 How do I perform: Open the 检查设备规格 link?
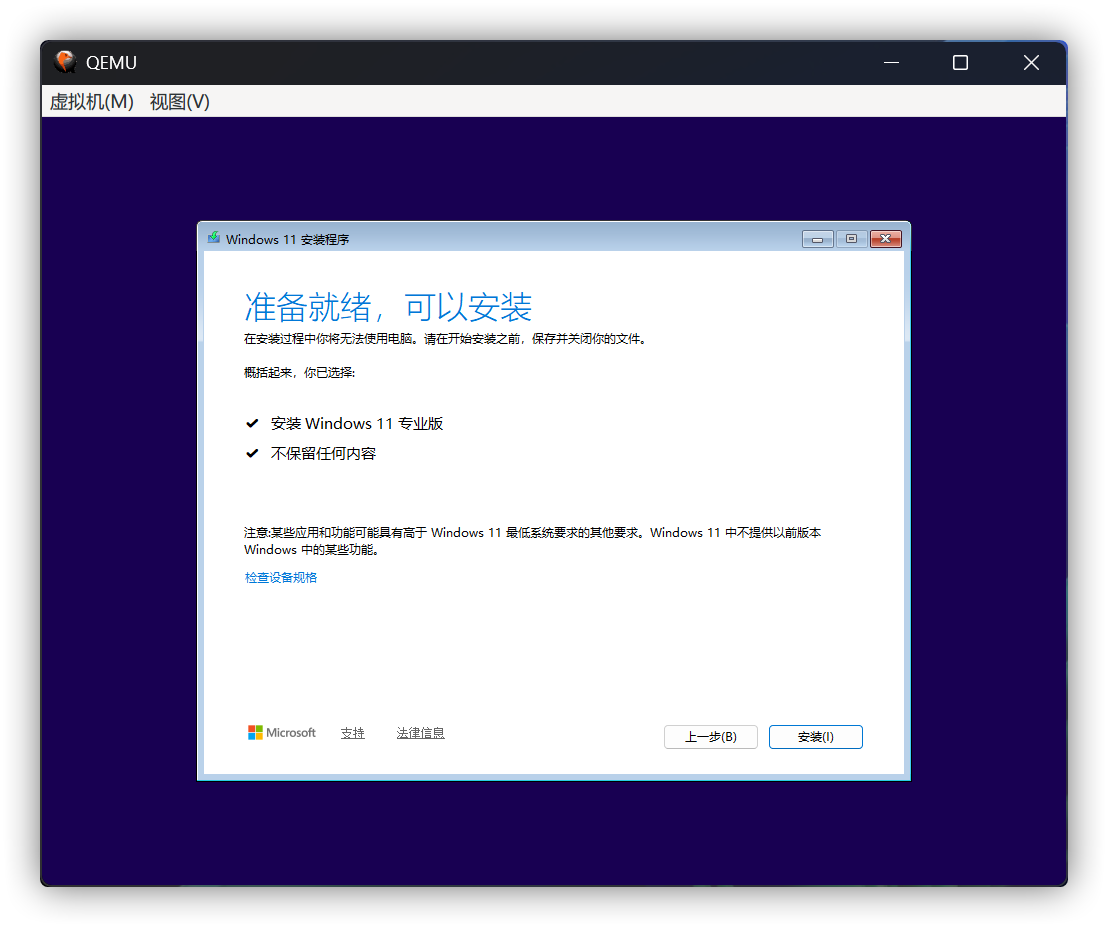click(x=281, y=577)
